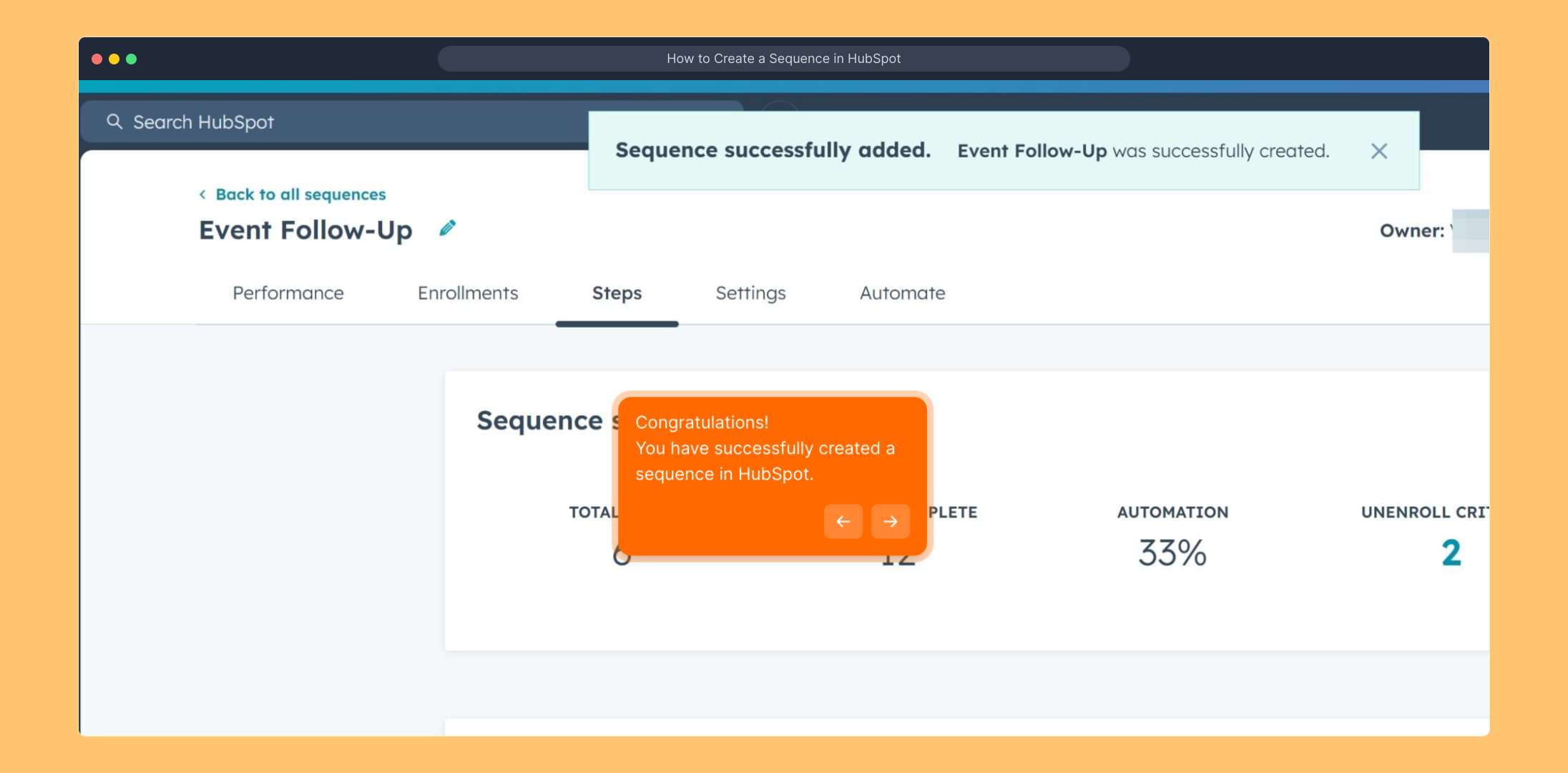Image resolution: width=1568 pixels, height=773 pixels.
Task: Click the Automation 33% statistic
Action: coord(1172,553)
